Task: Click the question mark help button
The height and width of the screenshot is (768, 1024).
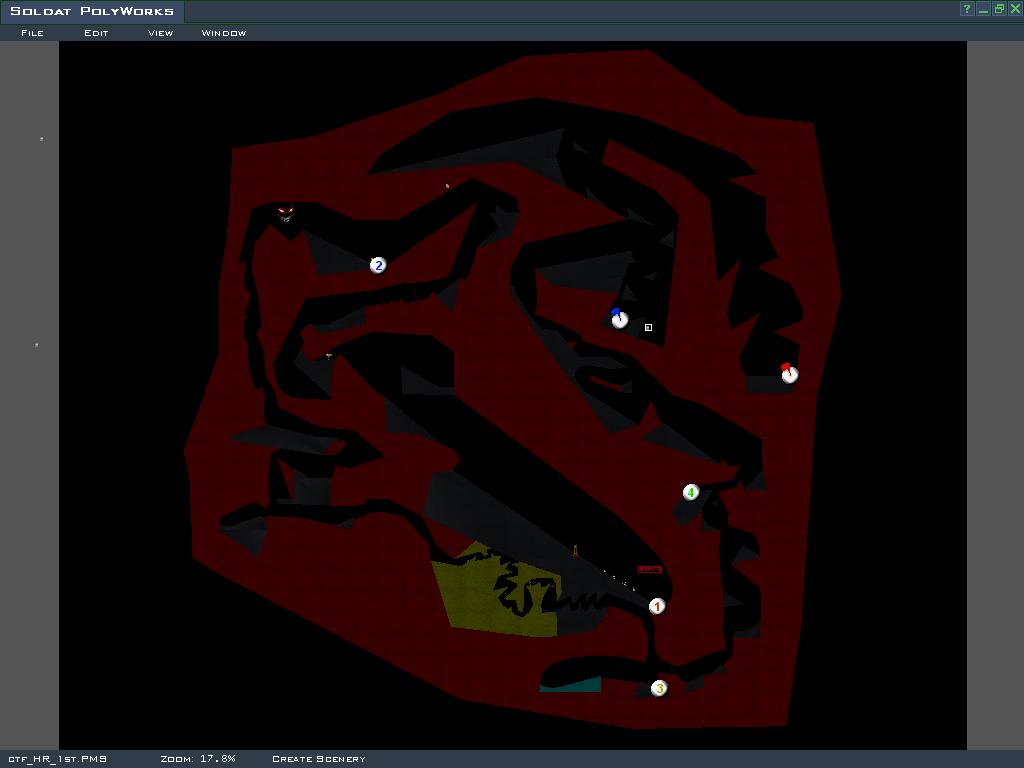Action: (x=967, y=9)
